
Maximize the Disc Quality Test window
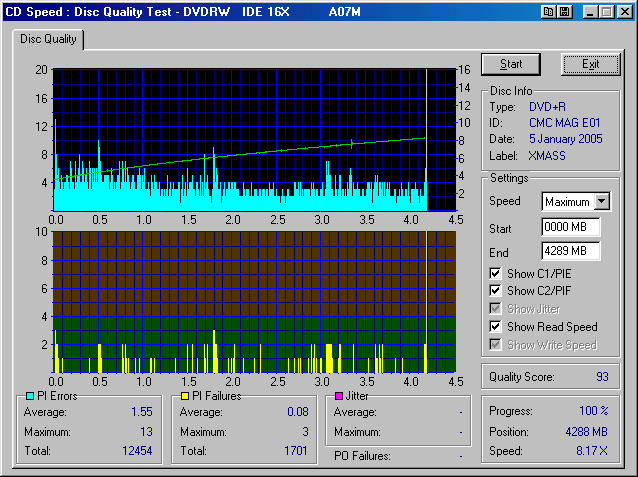pyautogui.click(x=607, y=12)
